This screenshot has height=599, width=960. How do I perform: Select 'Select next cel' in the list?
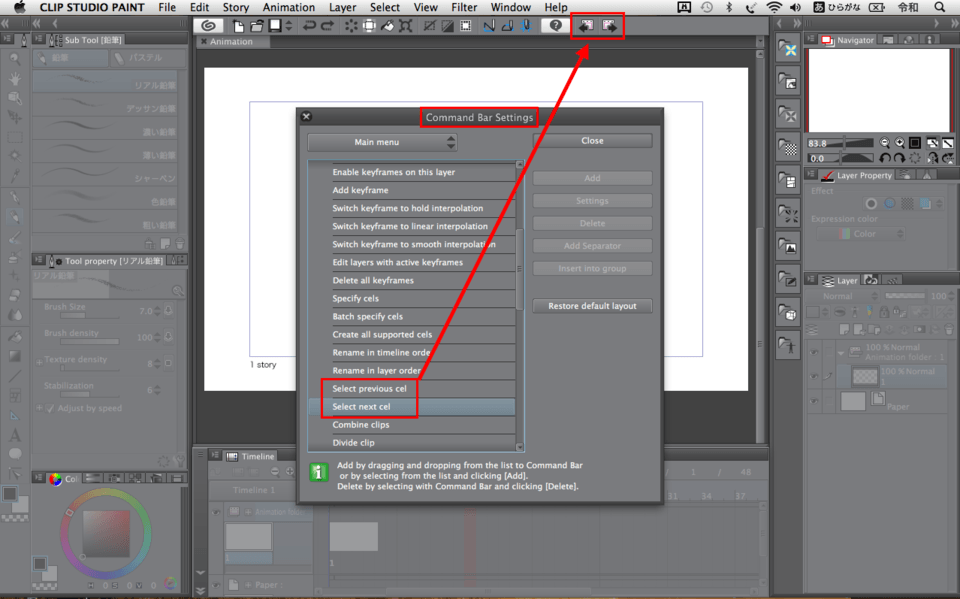click(411, 407)
